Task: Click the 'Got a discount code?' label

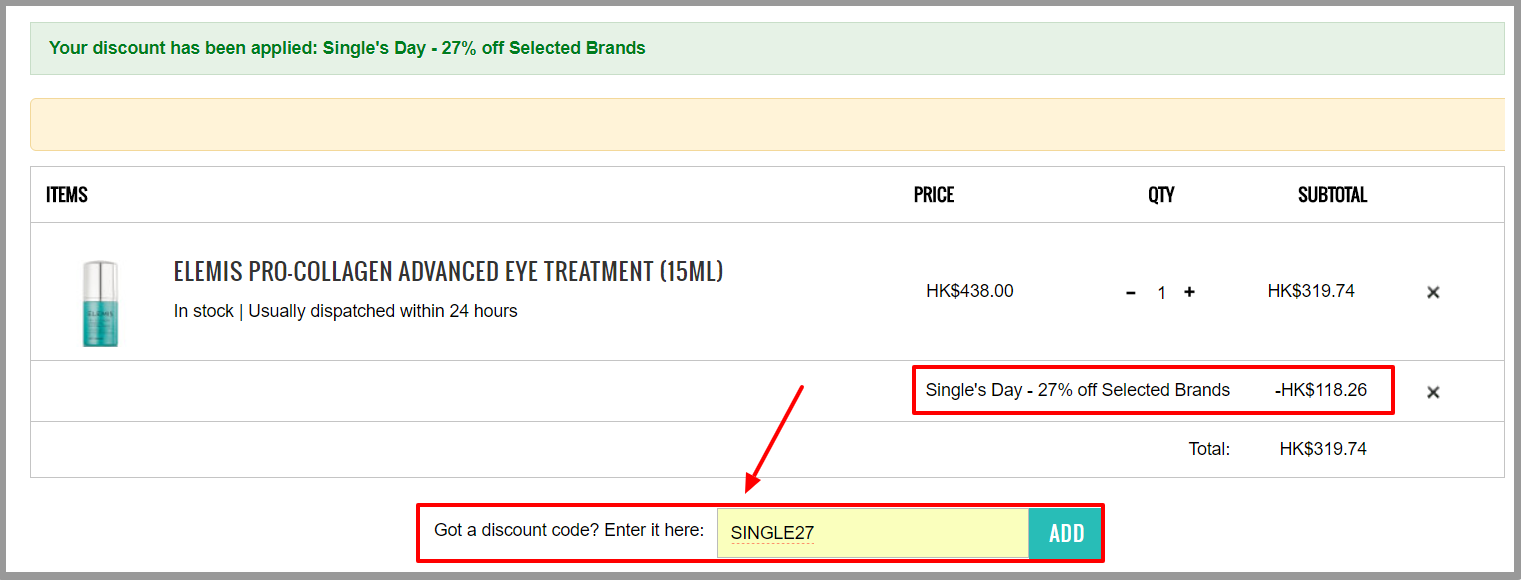Action: pyautogui.click(x=569, y=530)
